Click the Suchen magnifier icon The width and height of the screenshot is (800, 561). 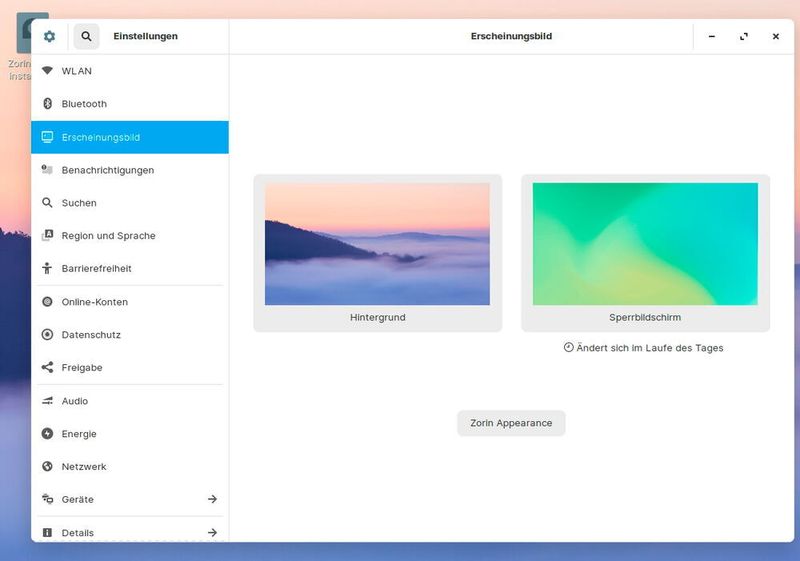(x=47, y=202)
